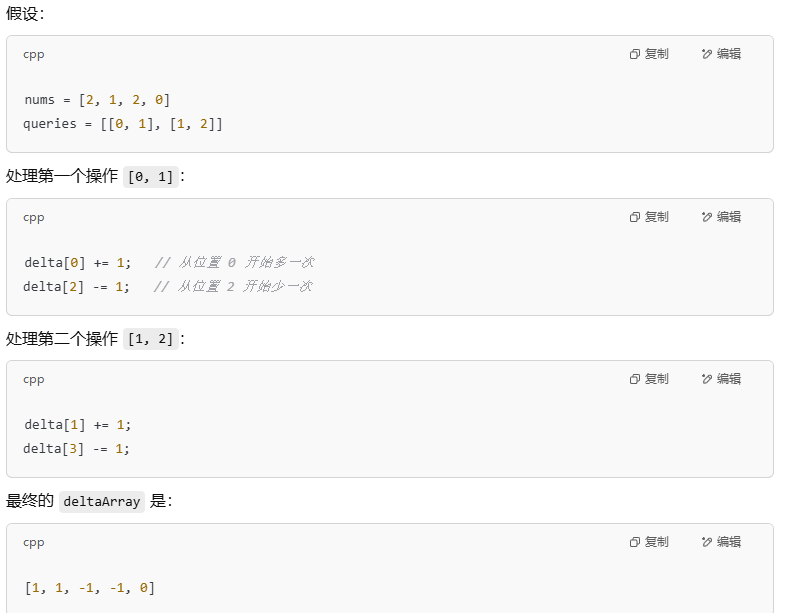Copy the final deltaArray result block
The image size is (787, 613).
649,542
